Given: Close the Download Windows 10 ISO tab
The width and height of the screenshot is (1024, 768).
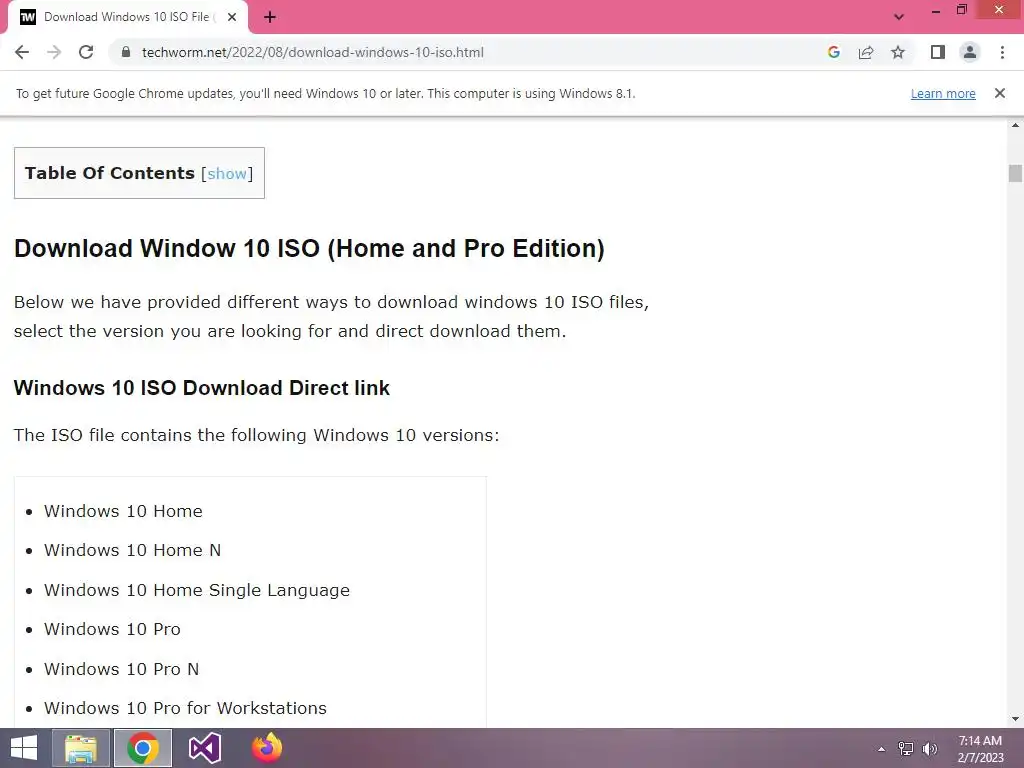Looking at the screenshot, I should [x=232, y=18].
